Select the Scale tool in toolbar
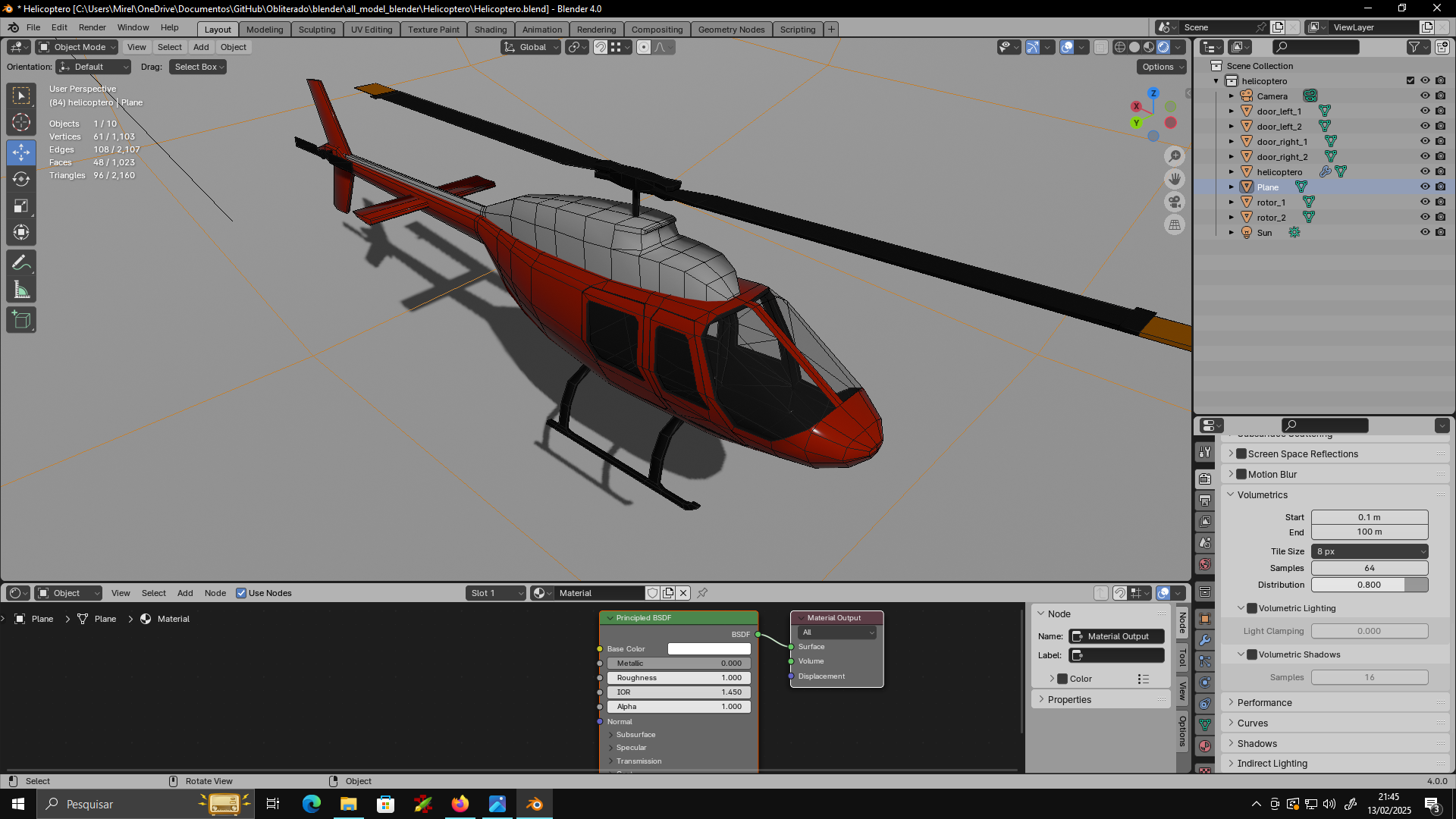 pyautogui.click(x=21, y=206)
